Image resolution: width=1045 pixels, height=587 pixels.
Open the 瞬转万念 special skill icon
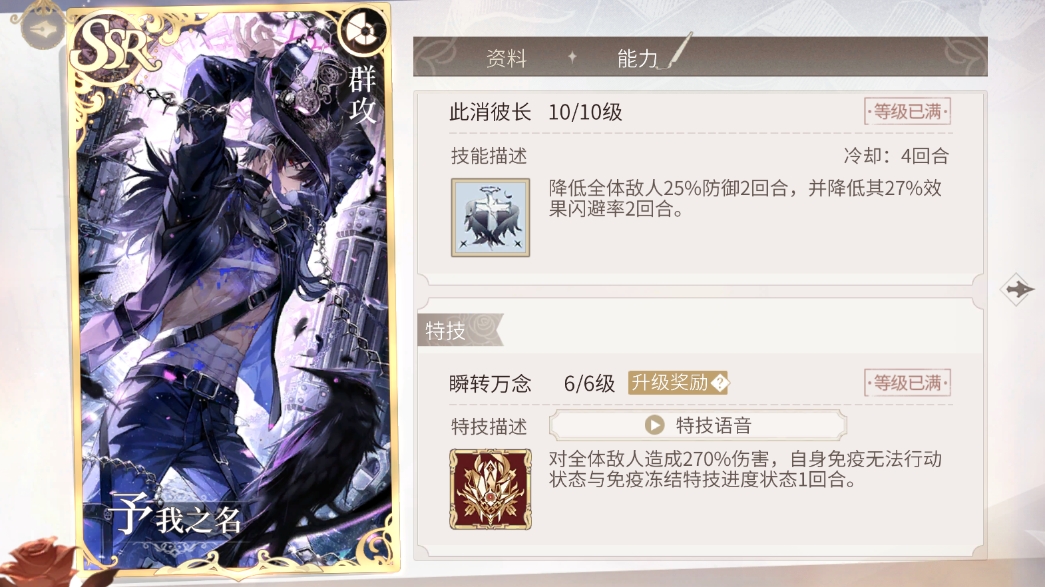coord(491,489)
